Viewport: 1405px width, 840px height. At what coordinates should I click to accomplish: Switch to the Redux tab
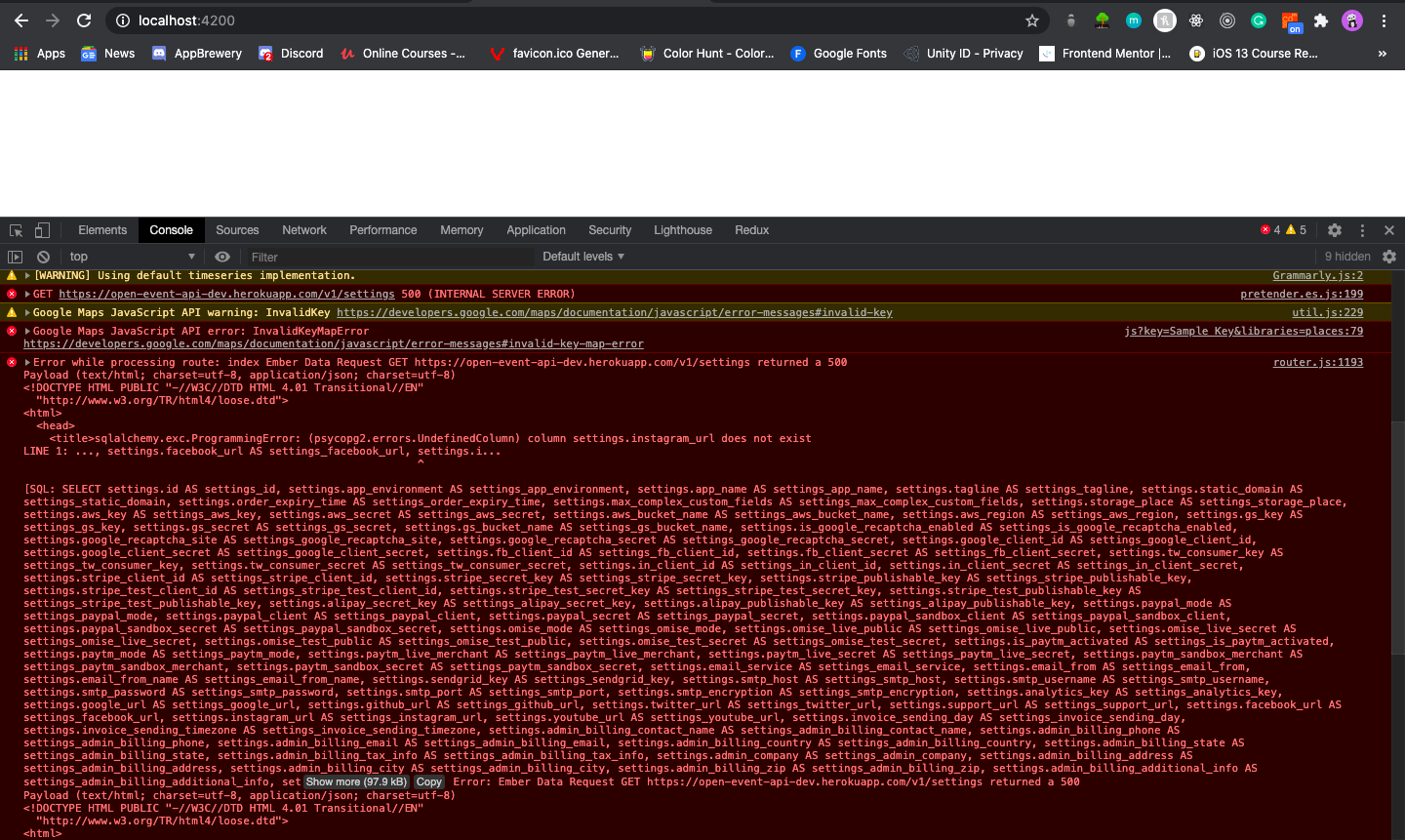click(751, 230)
